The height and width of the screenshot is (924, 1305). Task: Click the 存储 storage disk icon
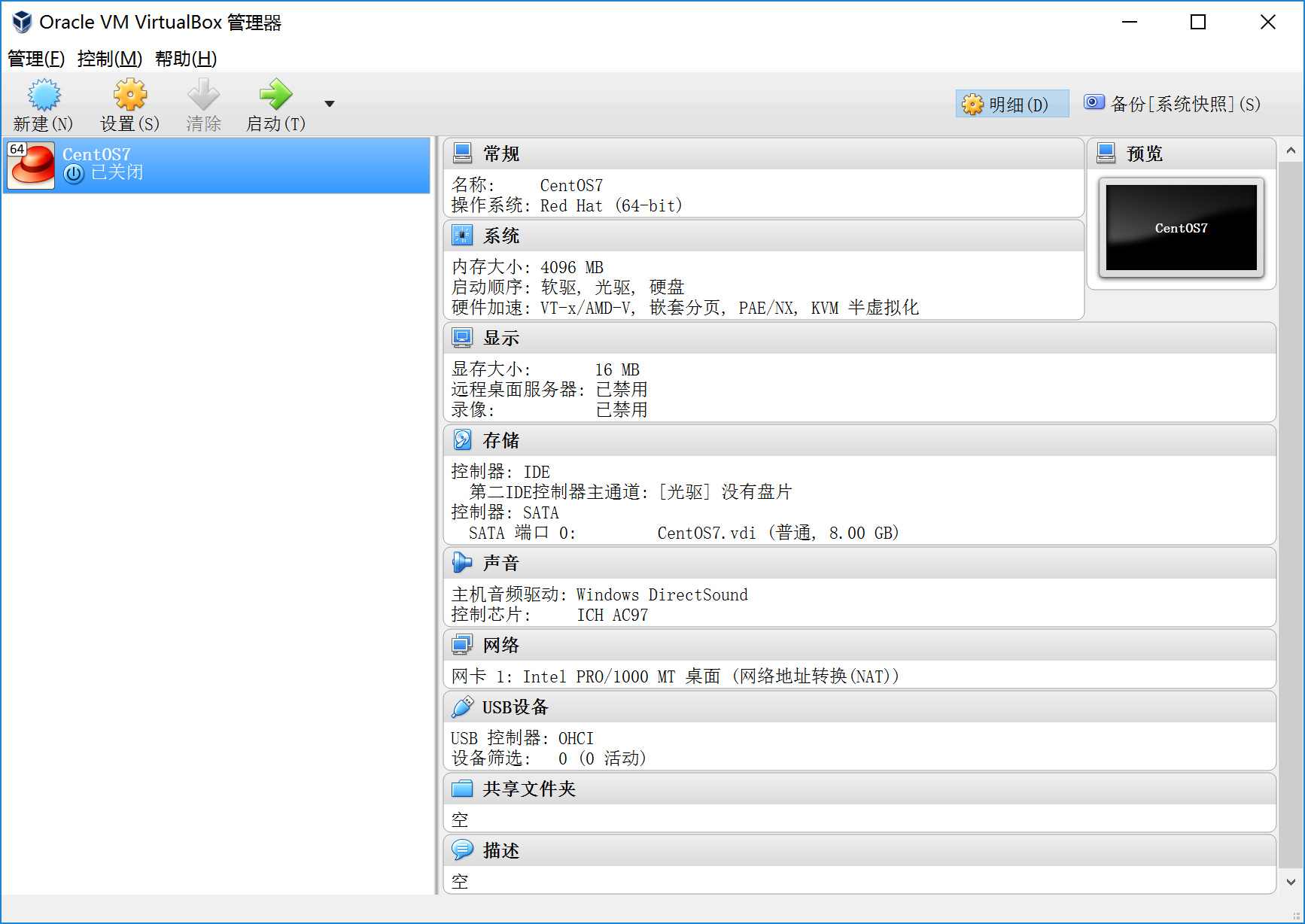[x=462, y=440]
